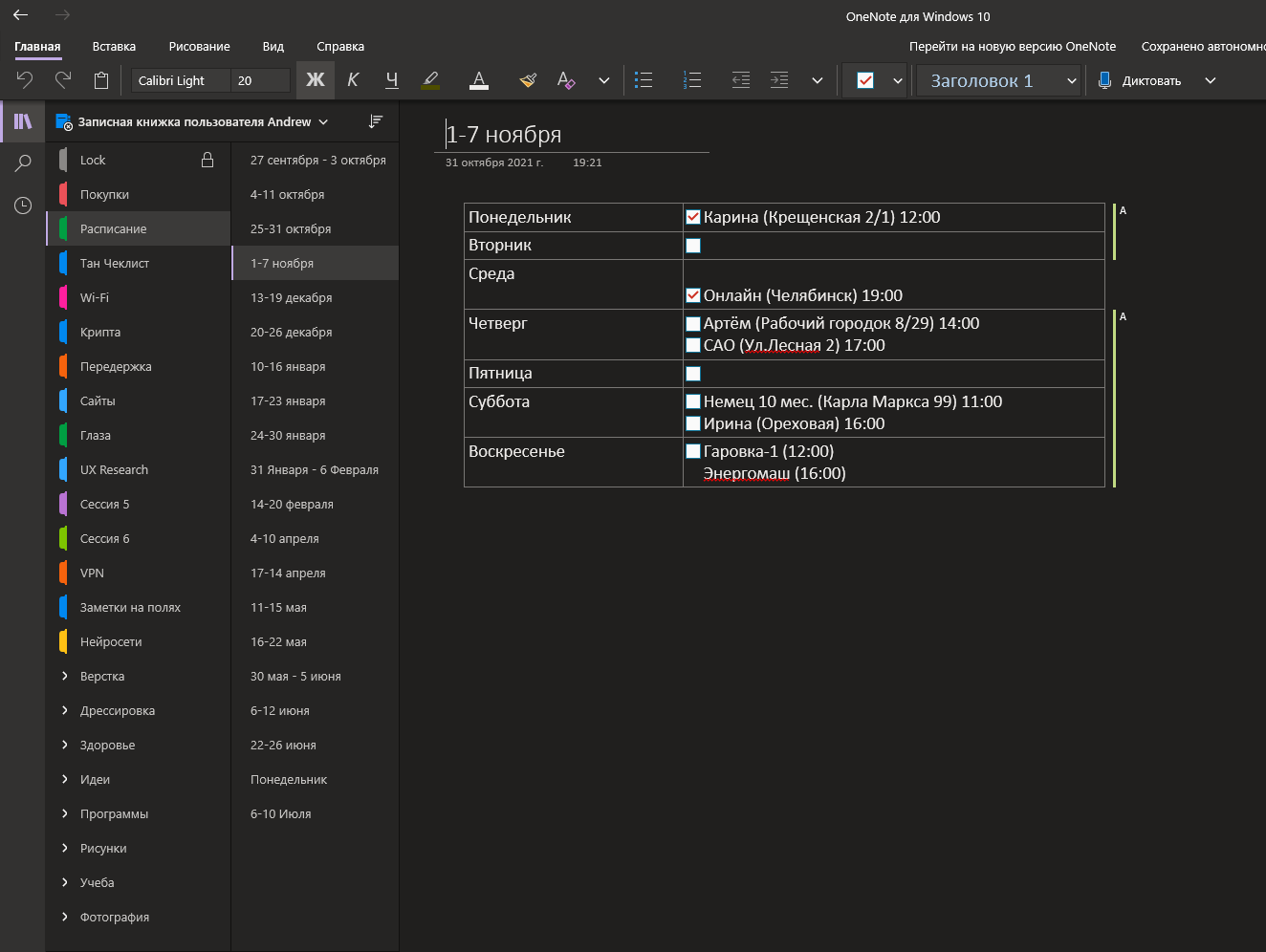Insert a numbered list
Viewport: 1266px width, 952px height.
click(x=692, y=80)
